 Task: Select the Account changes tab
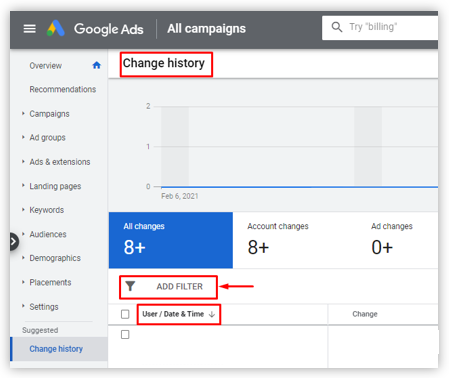pos(295,240)
